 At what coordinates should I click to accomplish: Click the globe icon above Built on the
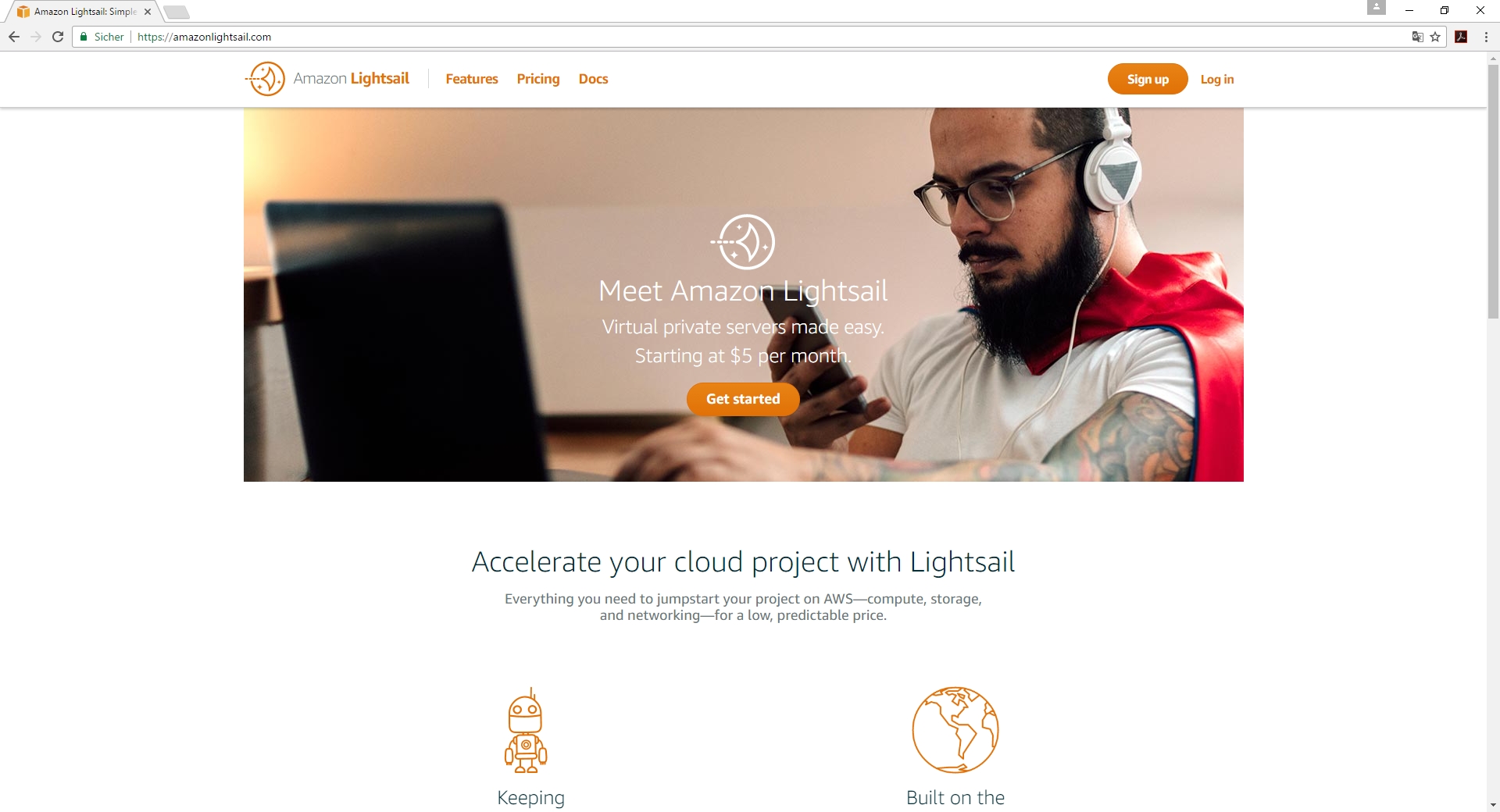tap(955, 730)
